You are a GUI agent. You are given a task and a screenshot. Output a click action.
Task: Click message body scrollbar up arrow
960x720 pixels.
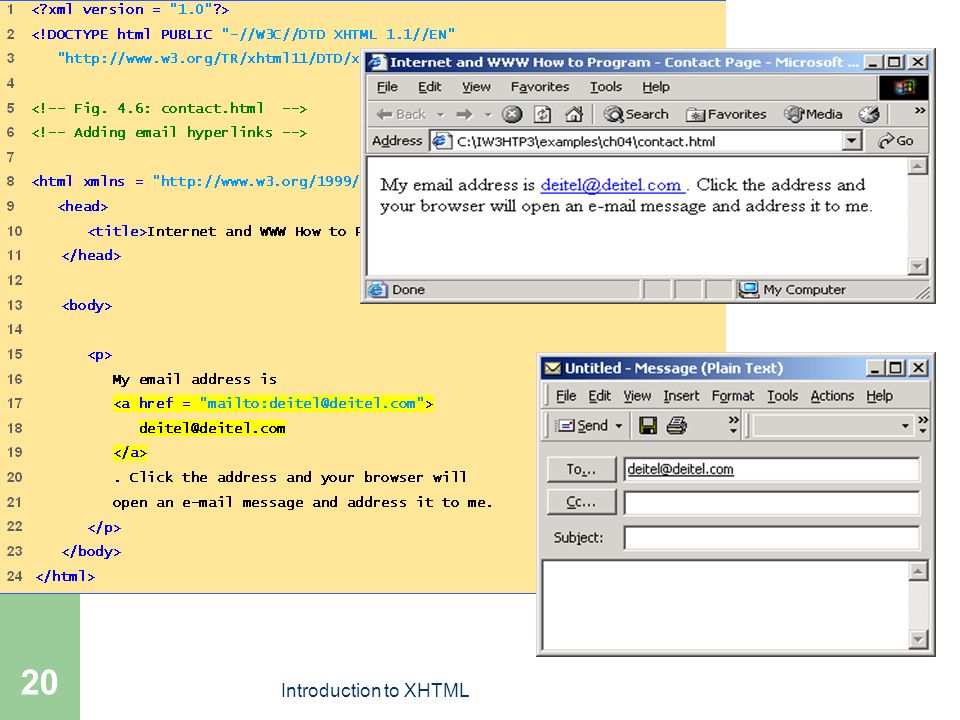pyautogui.click(x=918, y=571)
